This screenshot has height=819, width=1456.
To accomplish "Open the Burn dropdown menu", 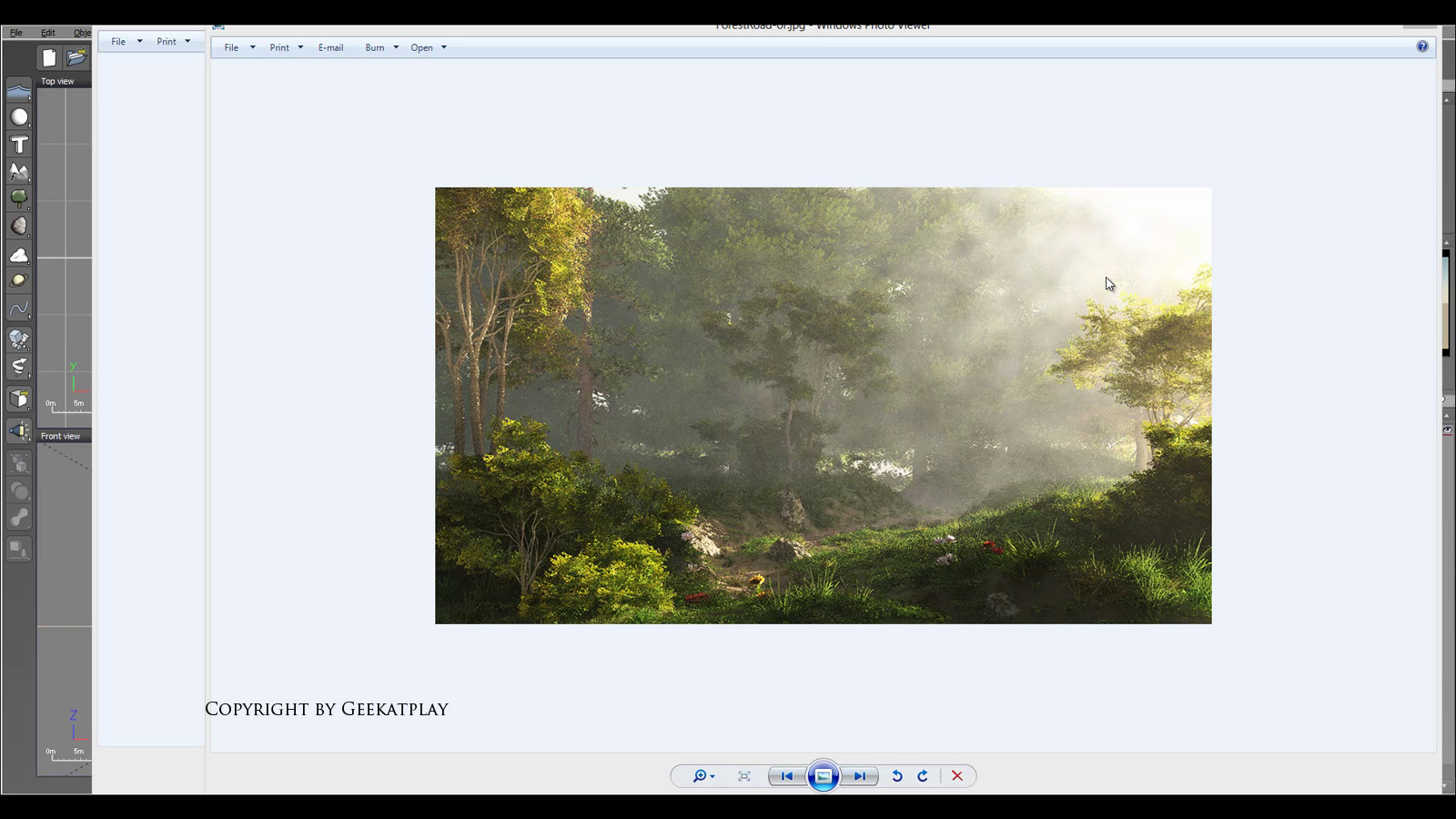I will tap(382, 47).
